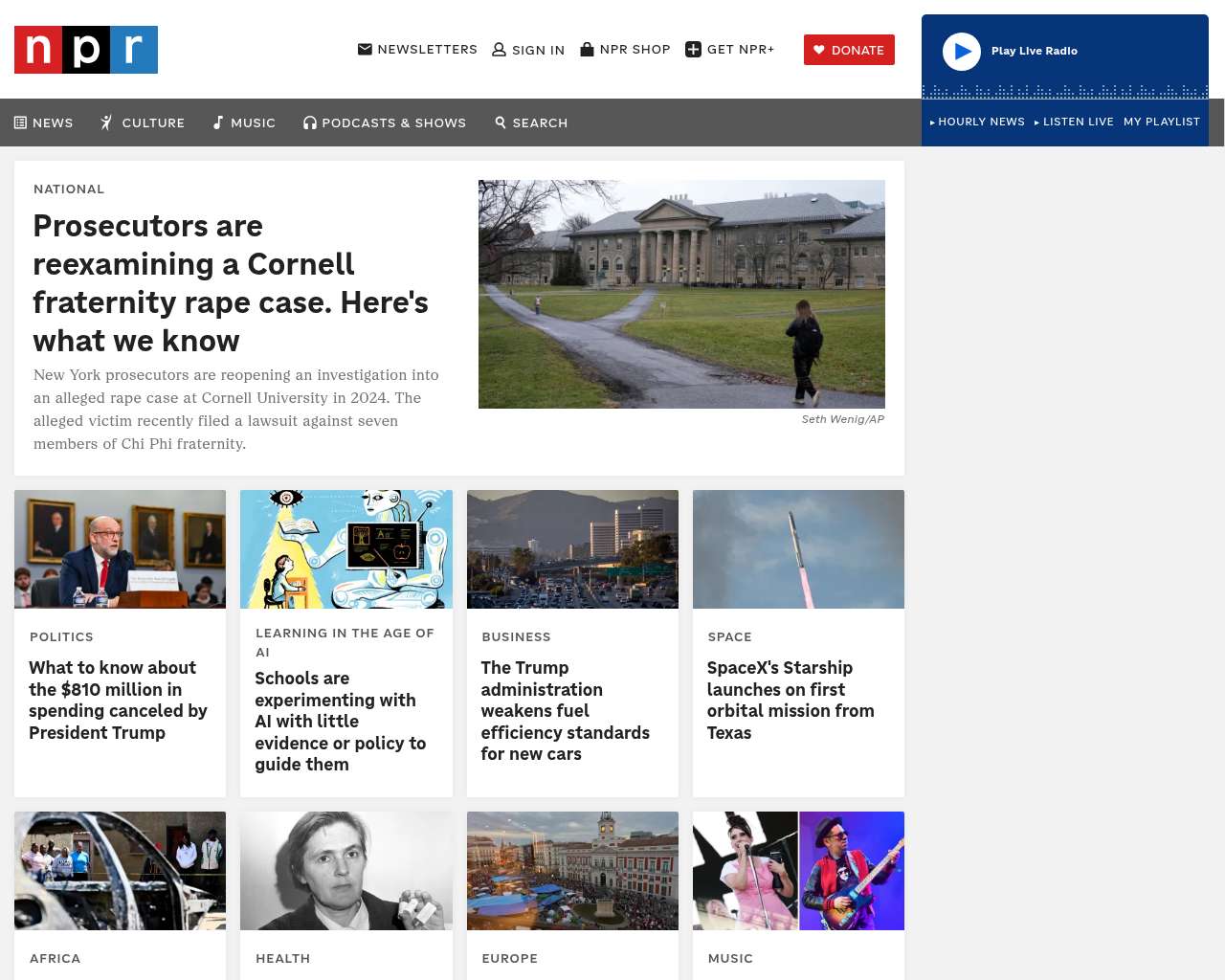This screenshot has height=980, width=1225.
Task: Click the Get NPR+ plus icon
Action: (x=694, y=50)
